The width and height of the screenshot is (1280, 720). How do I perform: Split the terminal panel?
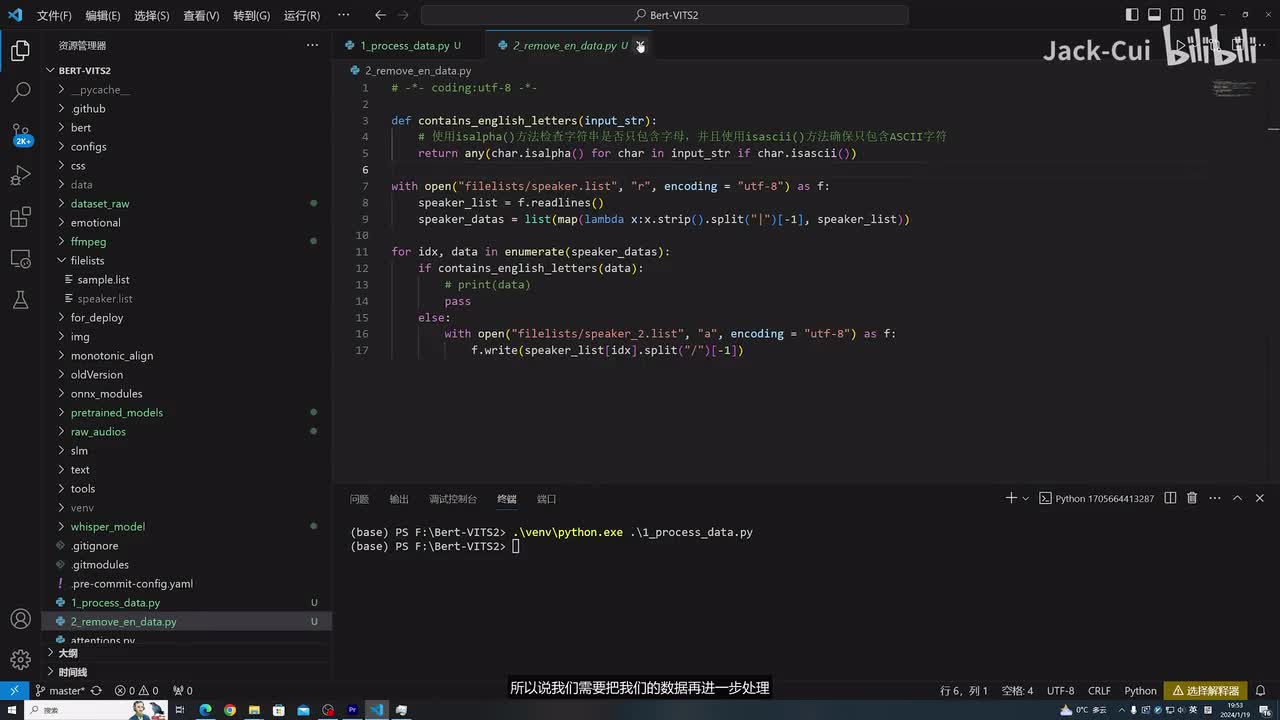1170,498
